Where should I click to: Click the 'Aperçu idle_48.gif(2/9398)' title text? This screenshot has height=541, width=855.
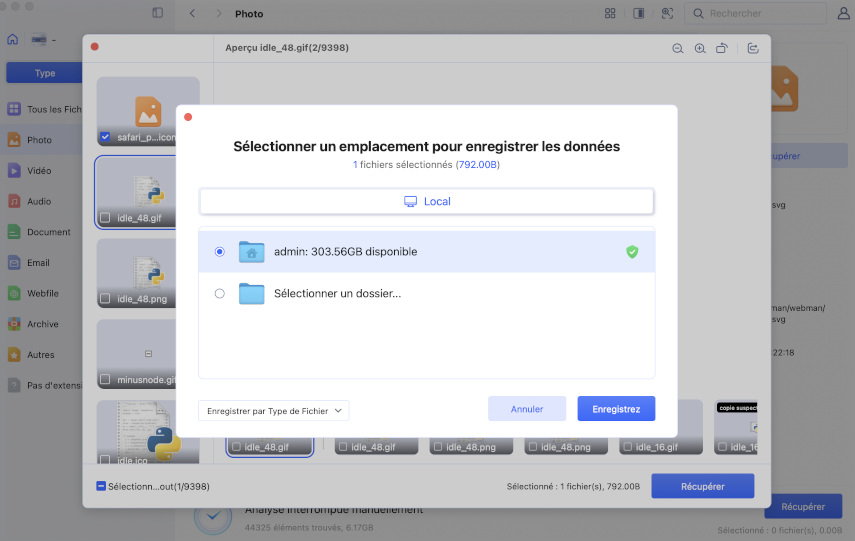[x=287, y=47]
